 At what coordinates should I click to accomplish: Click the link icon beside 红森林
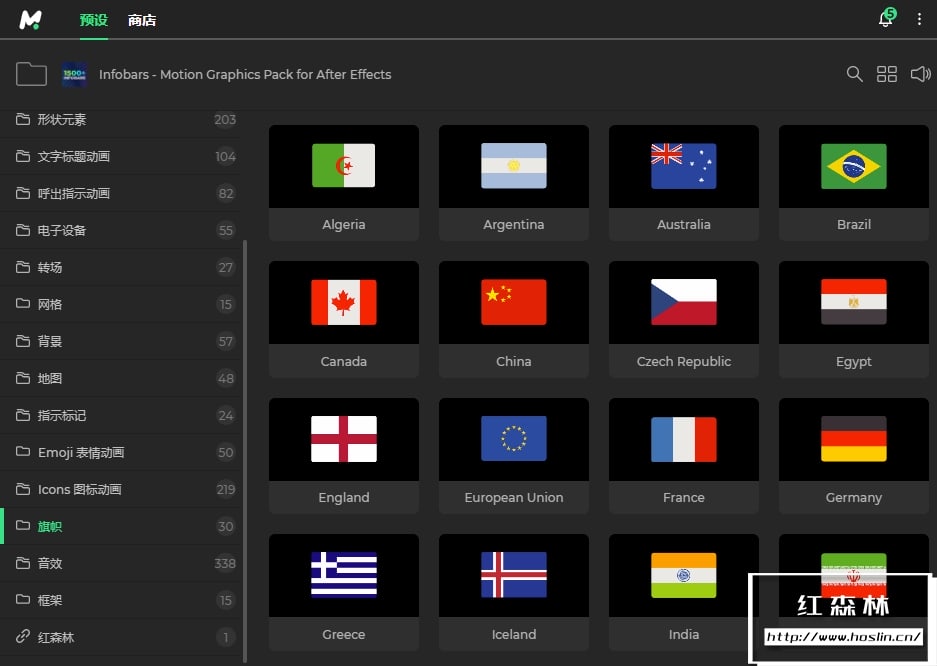[23, 637]
